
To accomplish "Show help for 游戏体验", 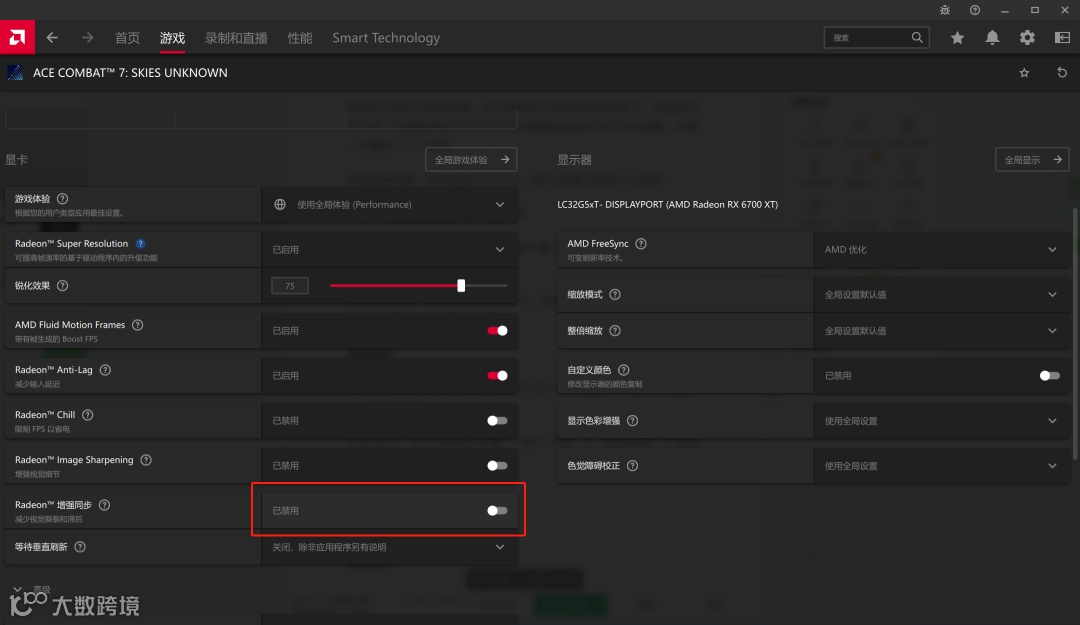I will [x=63, y=198].
